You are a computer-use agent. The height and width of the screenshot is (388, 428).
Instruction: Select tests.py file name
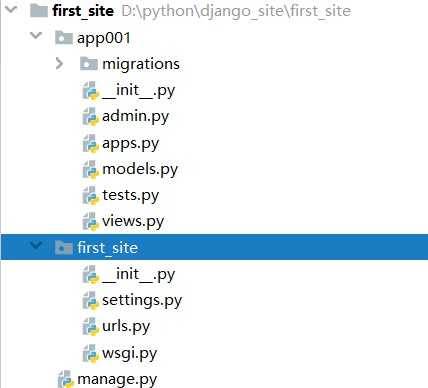pyautogui.click(x=131, y=196)
